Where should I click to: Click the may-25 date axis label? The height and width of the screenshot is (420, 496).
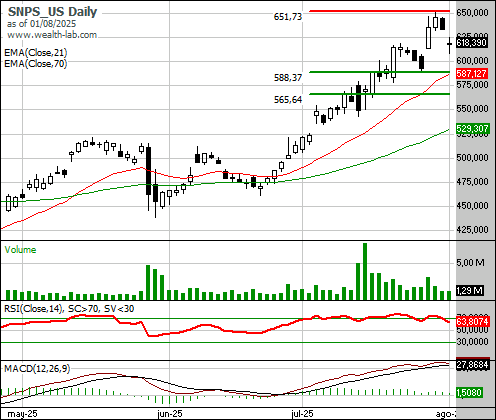click(x=22, y=414)
